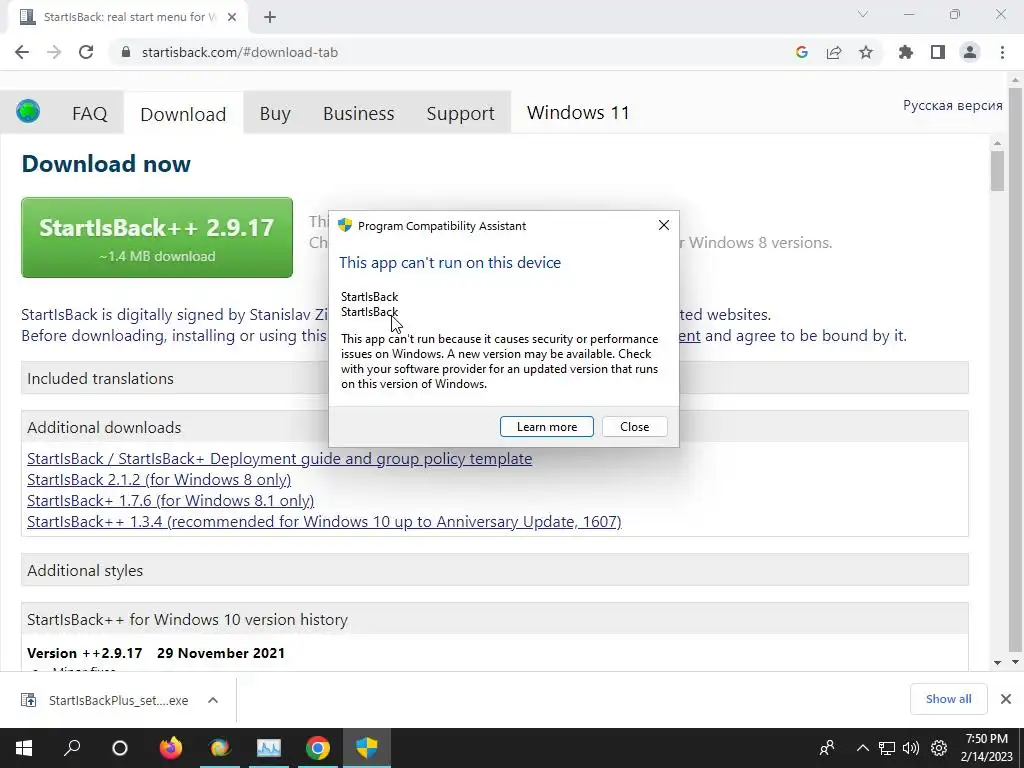
Task: Download StartIsBack++ 1.3.4 link
Action: 324,521
